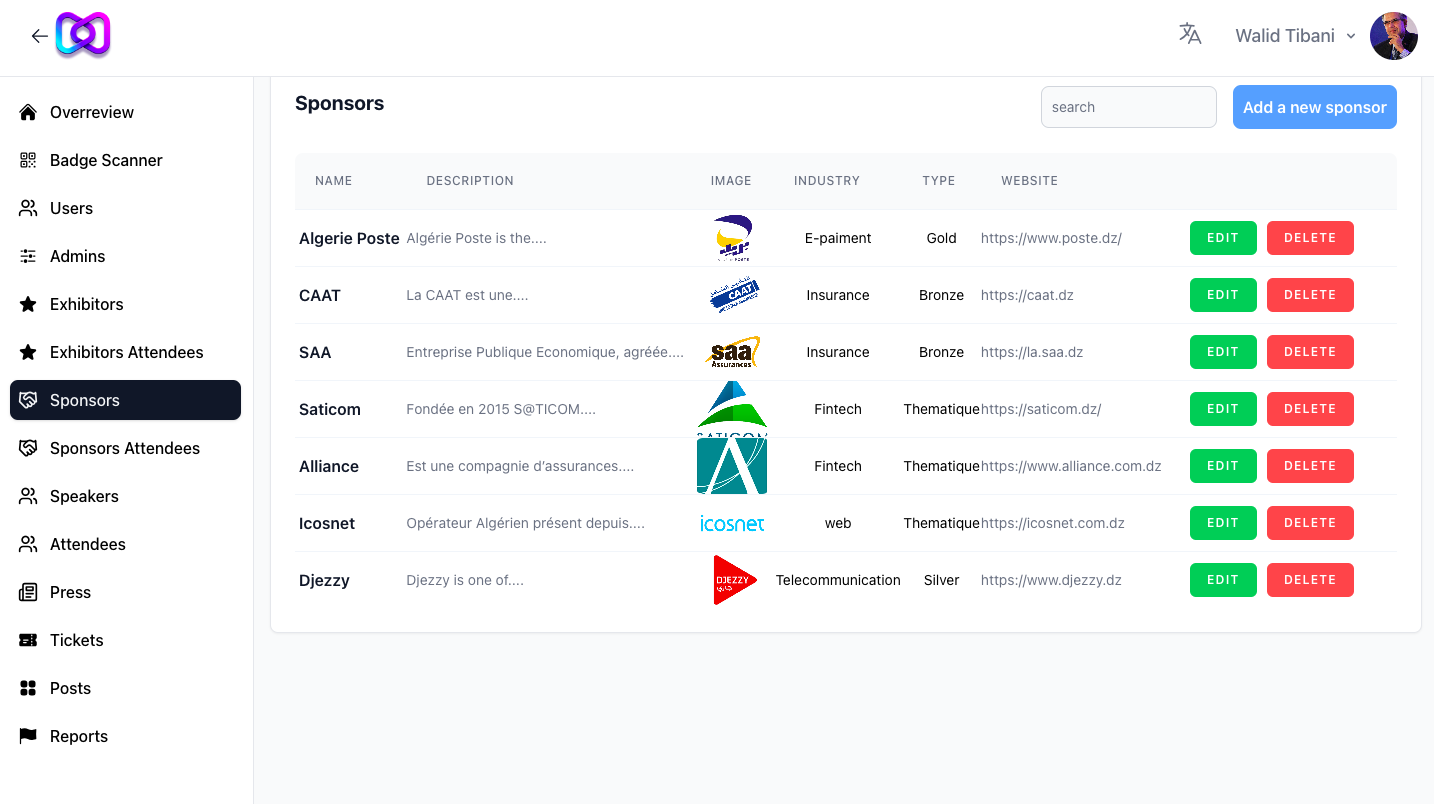Viewport: 1434px width, 804px height.
Task: Click the Tickets icon in sidebar
Action: point(28,640)
